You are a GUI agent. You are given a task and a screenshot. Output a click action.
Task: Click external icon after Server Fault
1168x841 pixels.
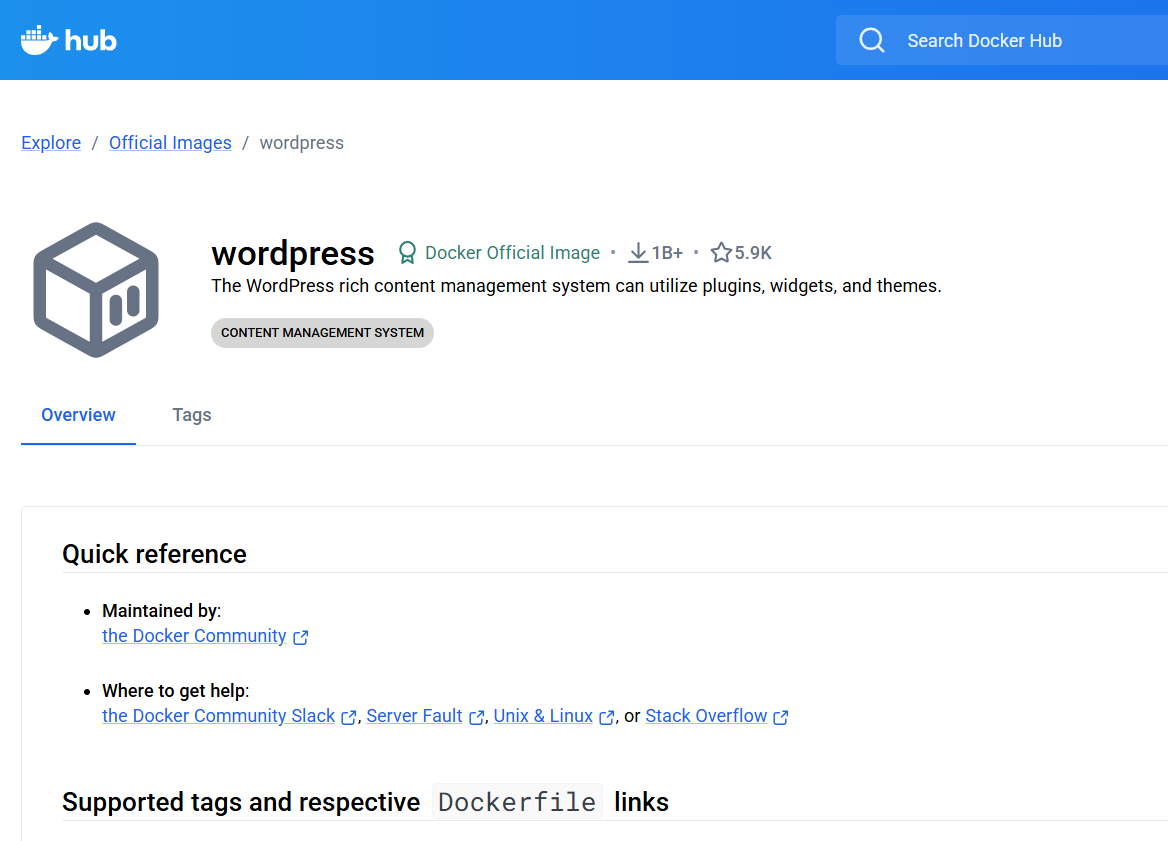pyautogui.click(x=477, y=717)
